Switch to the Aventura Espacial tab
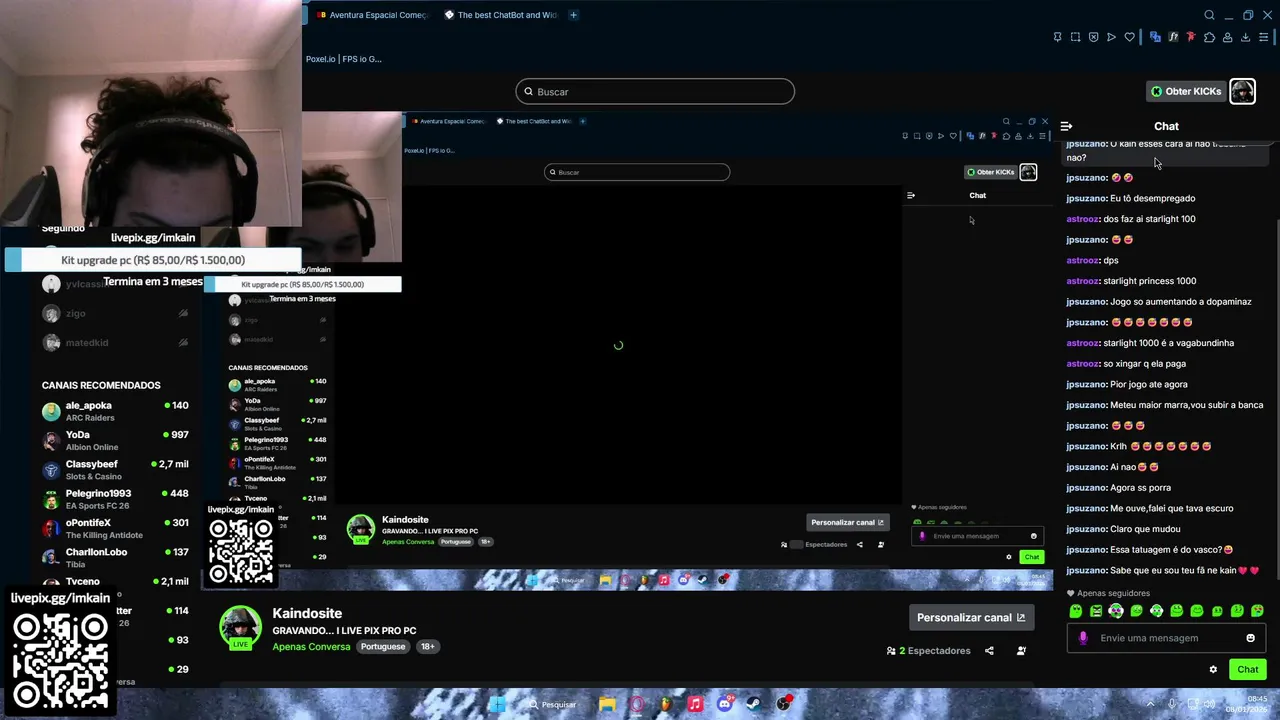This screenshot has width=1280, height=720. (372, 15)
